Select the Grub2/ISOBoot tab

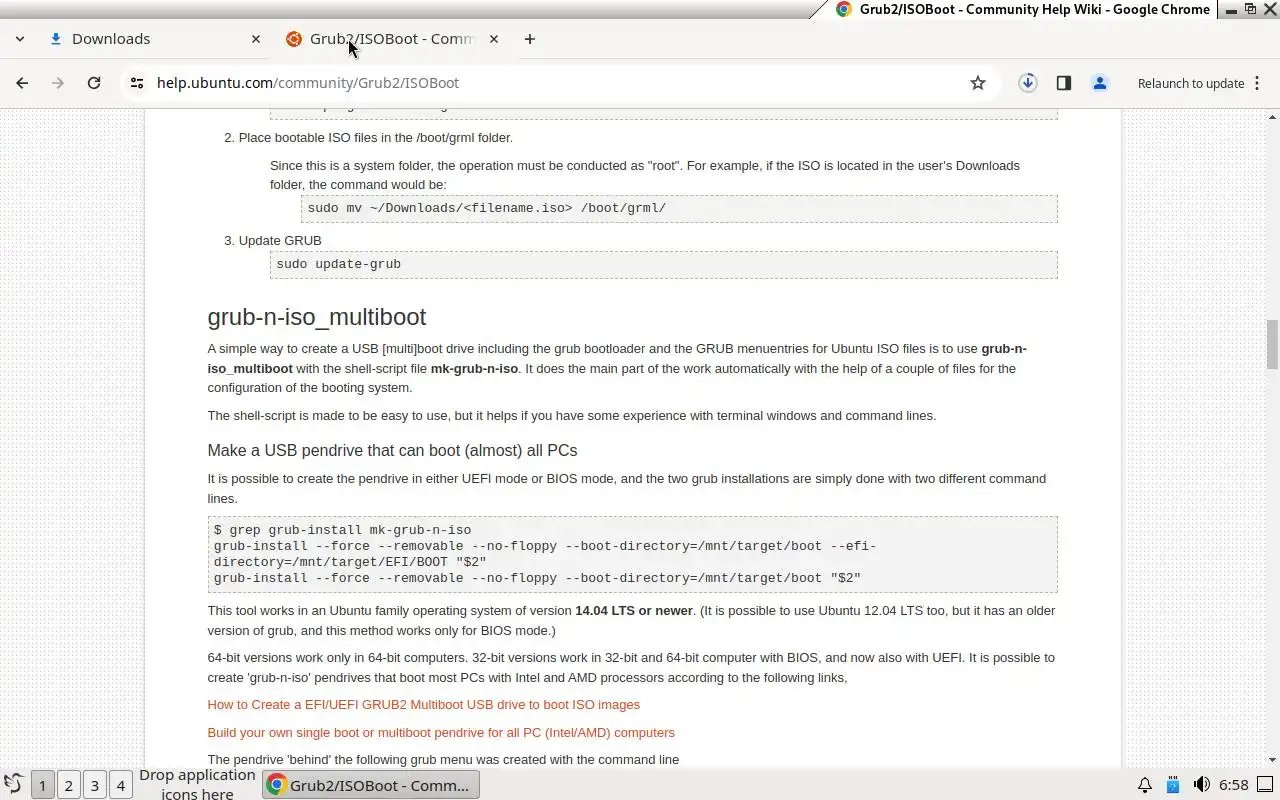click(x=393, y=39)
